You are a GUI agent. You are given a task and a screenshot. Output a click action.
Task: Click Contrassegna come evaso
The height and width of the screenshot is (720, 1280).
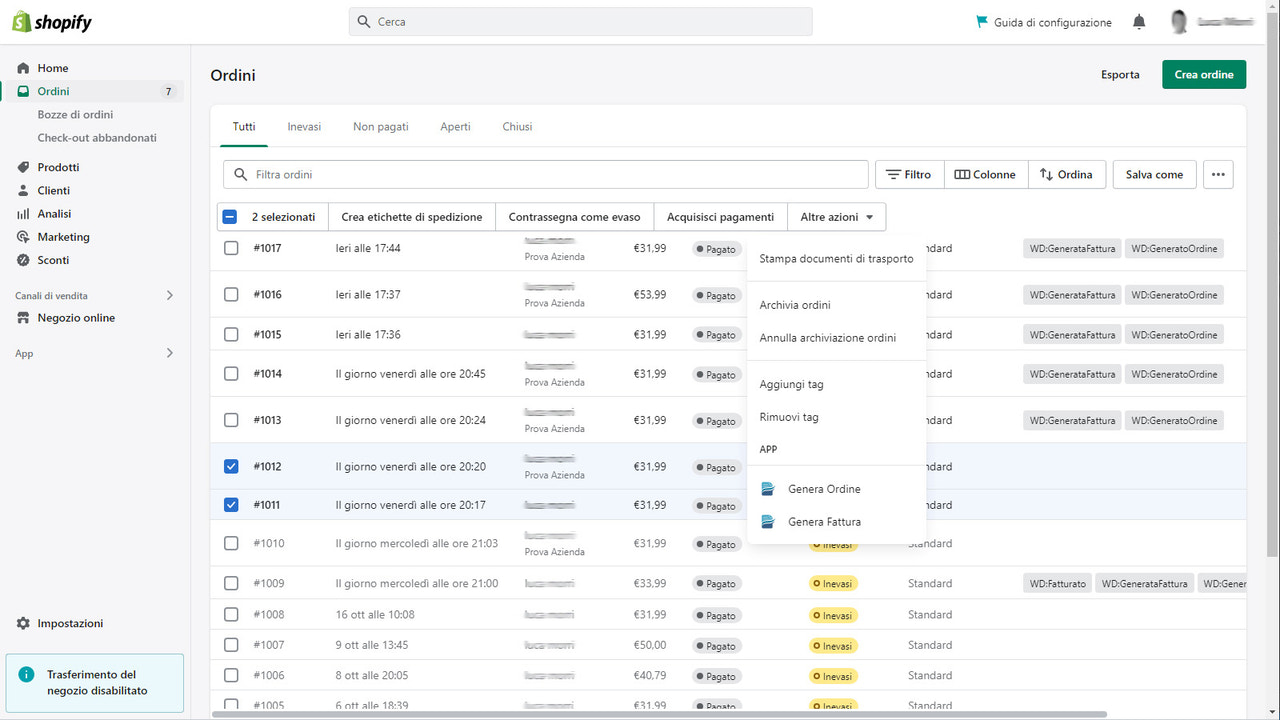(575, 217)
